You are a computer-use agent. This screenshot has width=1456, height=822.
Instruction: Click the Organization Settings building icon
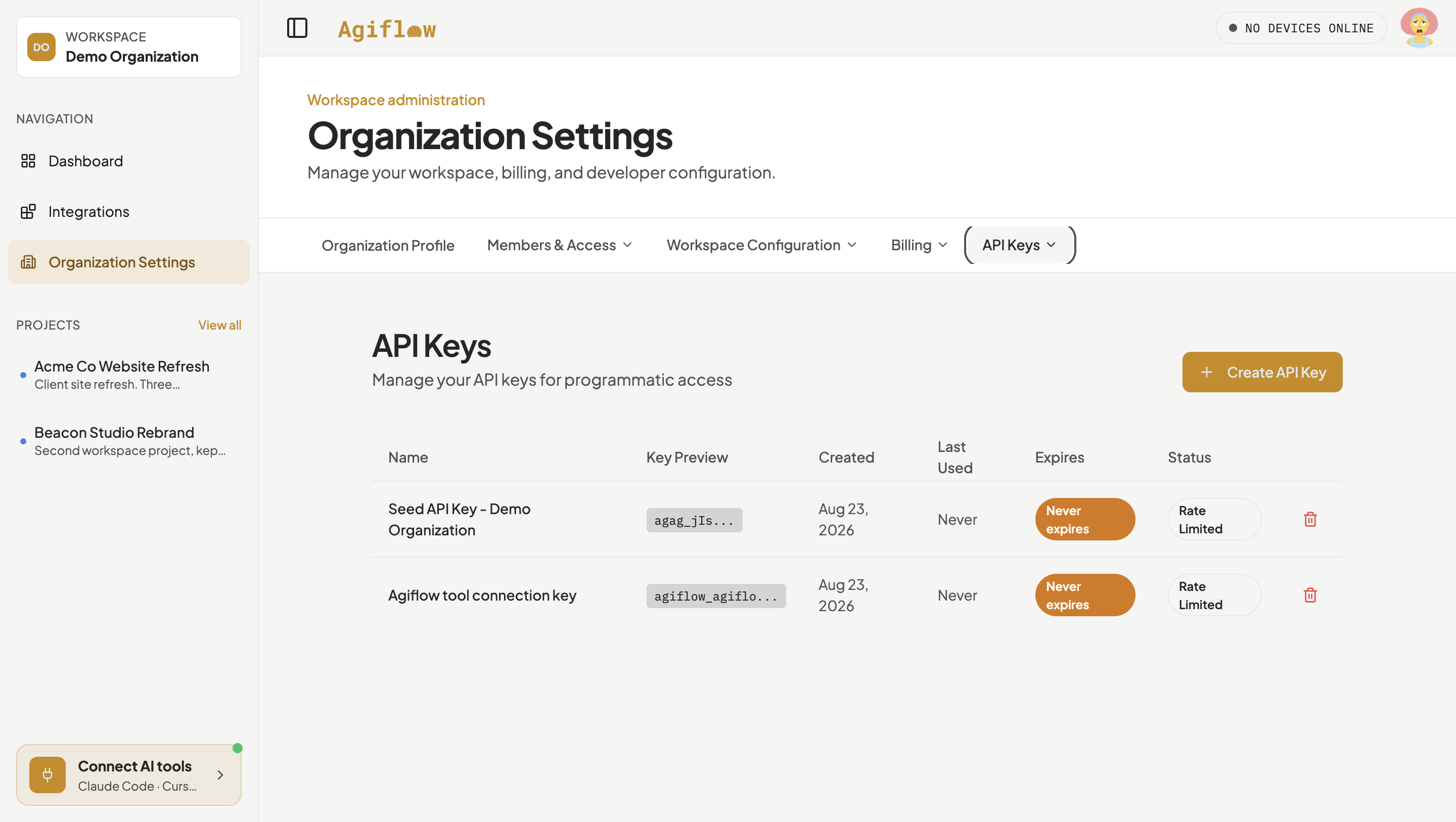(28, 262)
